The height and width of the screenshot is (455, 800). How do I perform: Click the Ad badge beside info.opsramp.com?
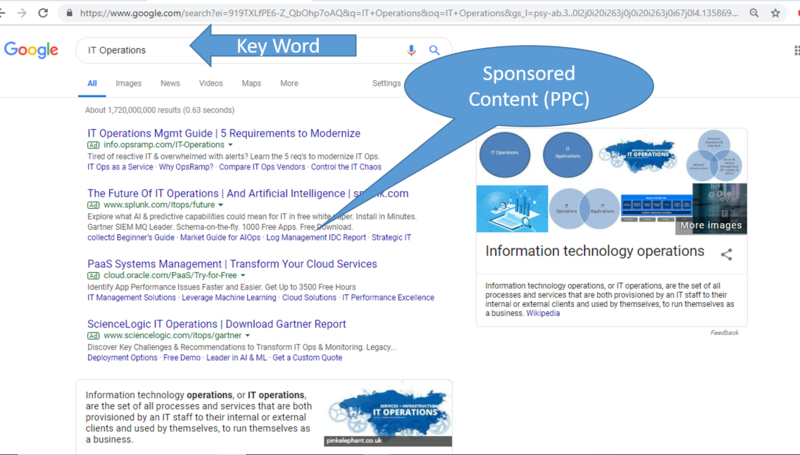93,145
